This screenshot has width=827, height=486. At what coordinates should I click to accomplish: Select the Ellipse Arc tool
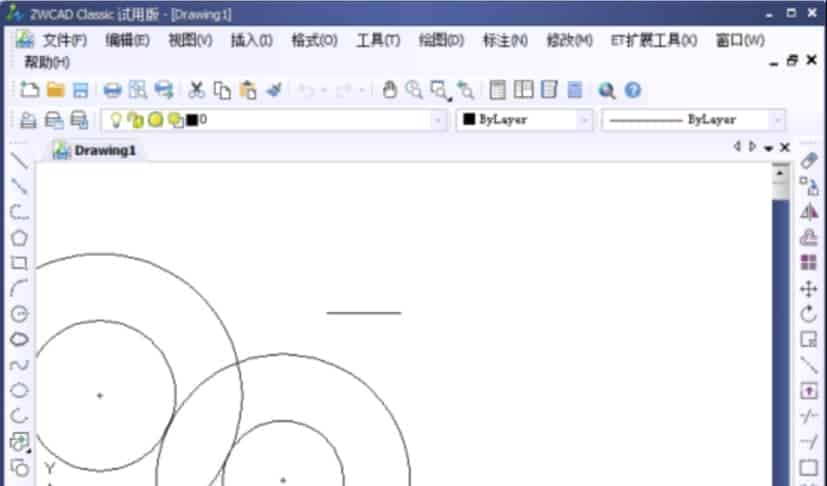pos(20,416)
